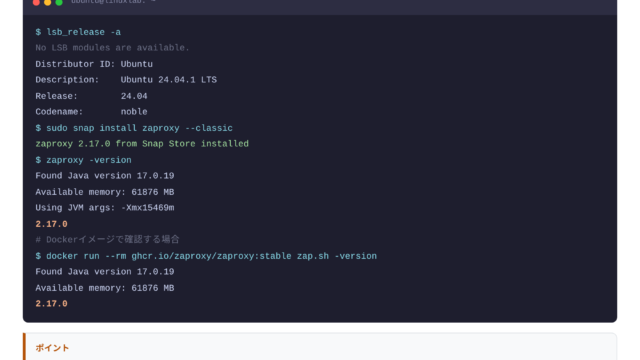Click 'Ubuntu 24.04.1 LTS' description value
Screen dimensions: 640x360
(169, 80)
